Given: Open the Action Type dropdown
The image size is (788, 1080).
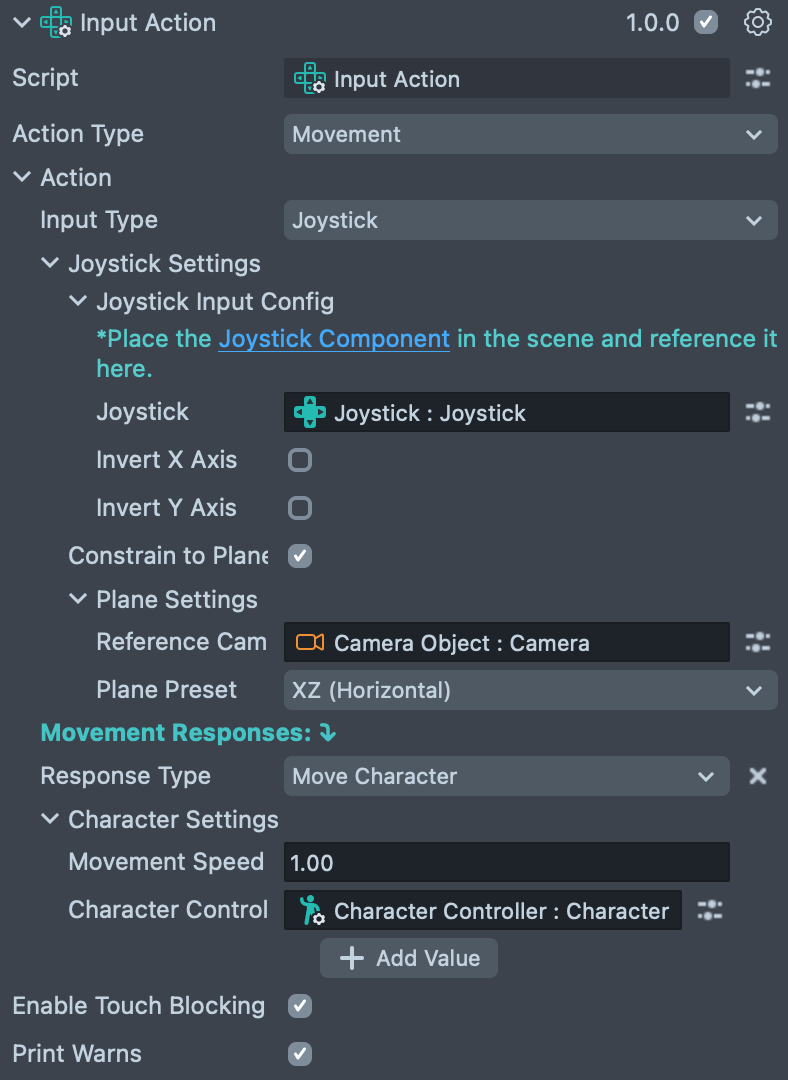Looking at the screenshot, I should [x=530, y=134].
